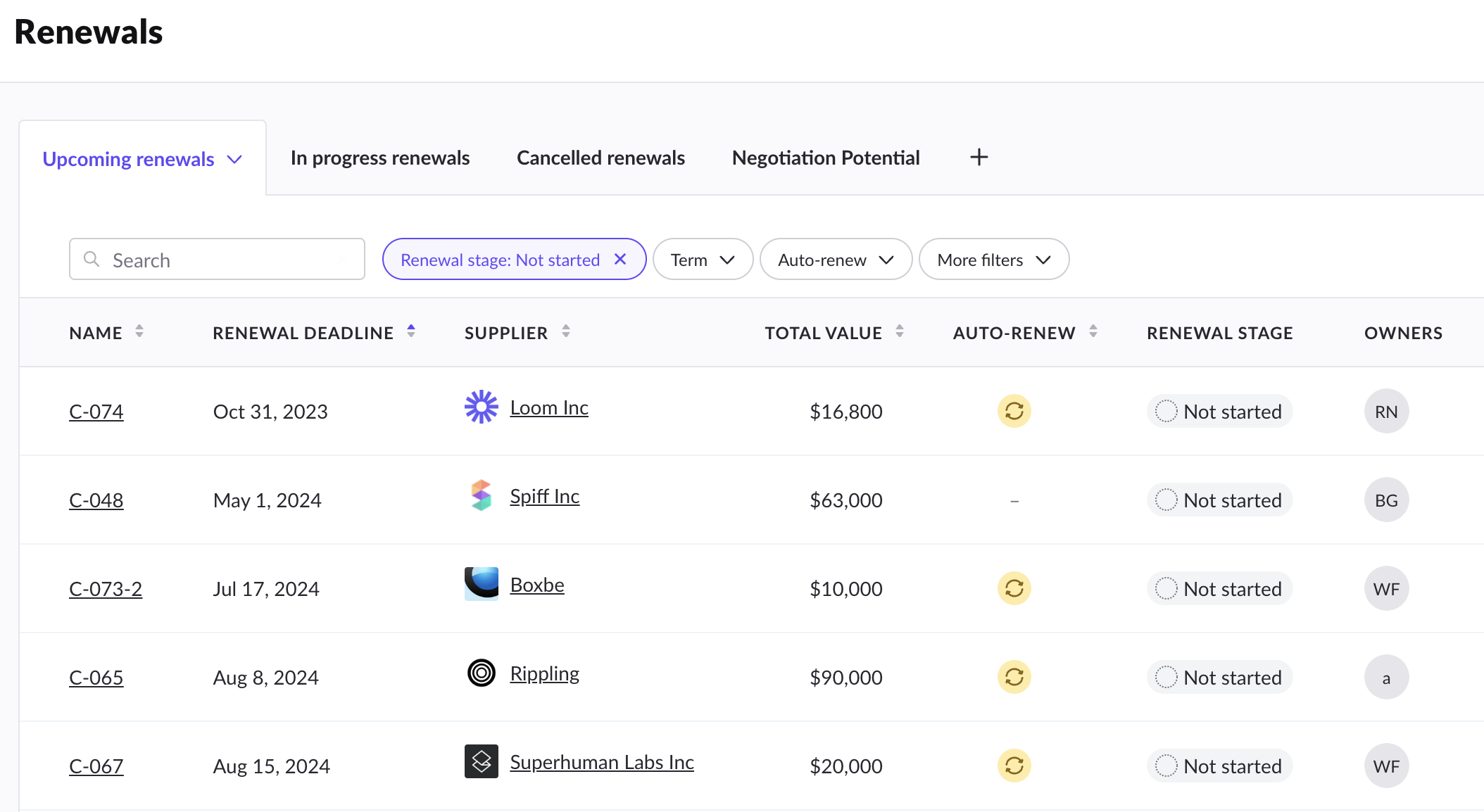Click the WF owner avatar on C-073-2

[1386, 588]
